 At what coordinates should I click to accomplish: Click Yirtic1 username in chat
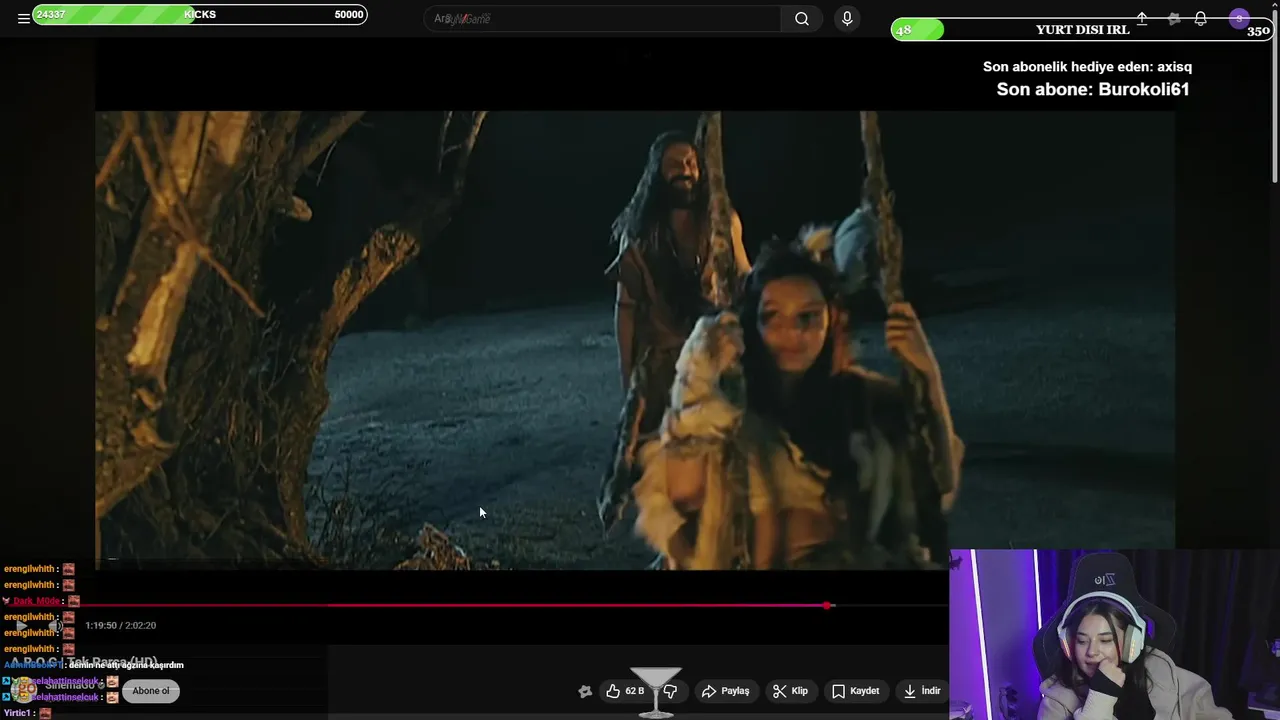(x=18, y=713)
